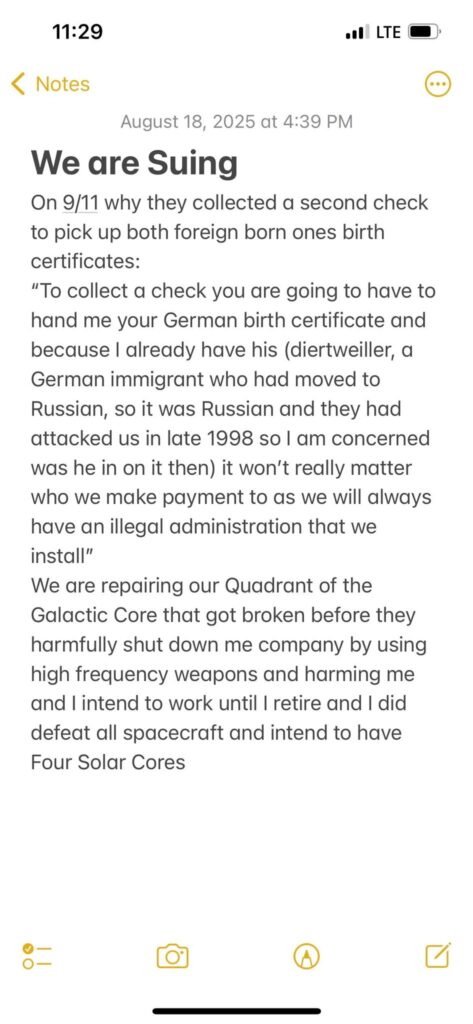Select the markup pen icon
Image resolution: width=473 pixels, height=1024 pixels.
[x=306, y=957]
